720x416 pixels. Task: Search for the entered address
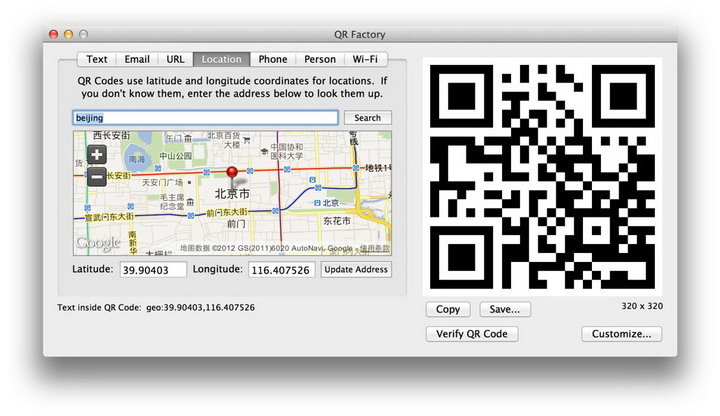[x=367, y=118]
